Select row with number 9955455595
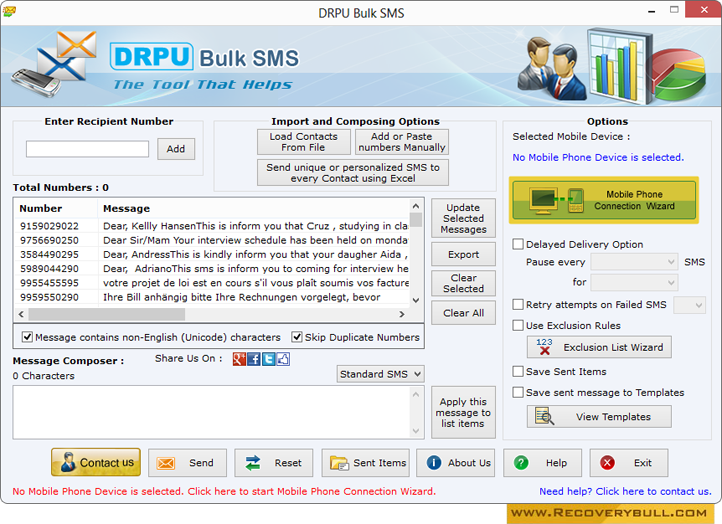This screenshot has height=524, width=722. pos(212,283)
